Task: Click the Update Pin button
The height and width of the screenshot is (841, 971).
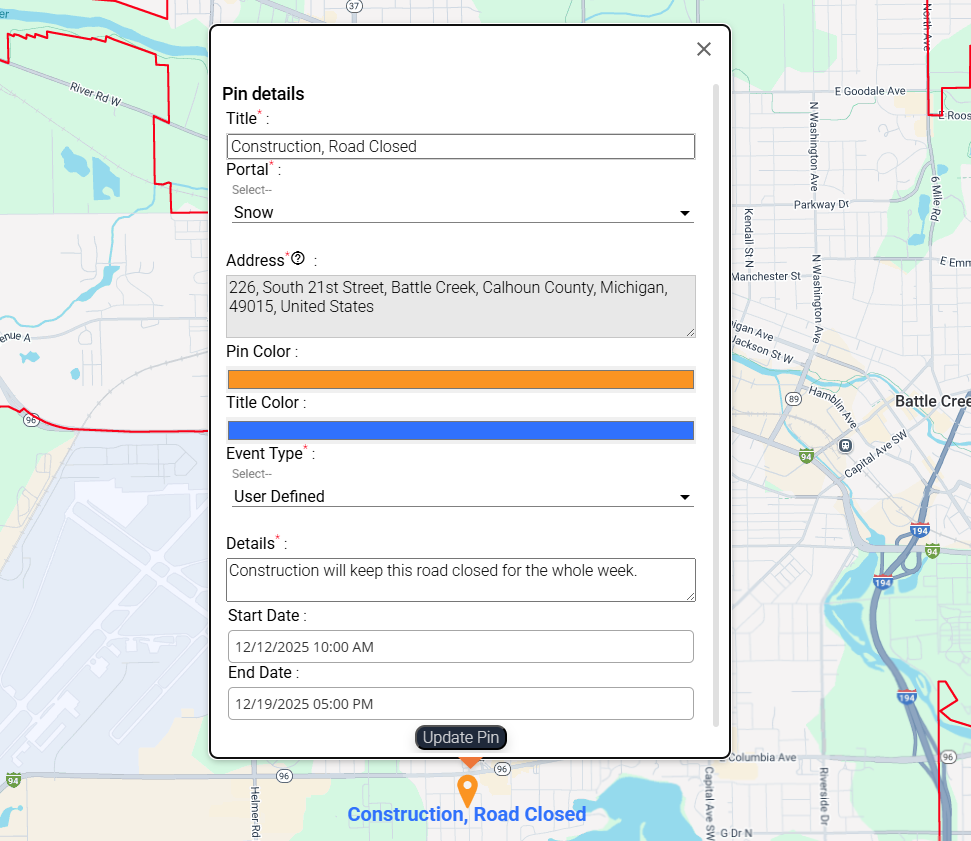Action: click(x=461, y=737)
